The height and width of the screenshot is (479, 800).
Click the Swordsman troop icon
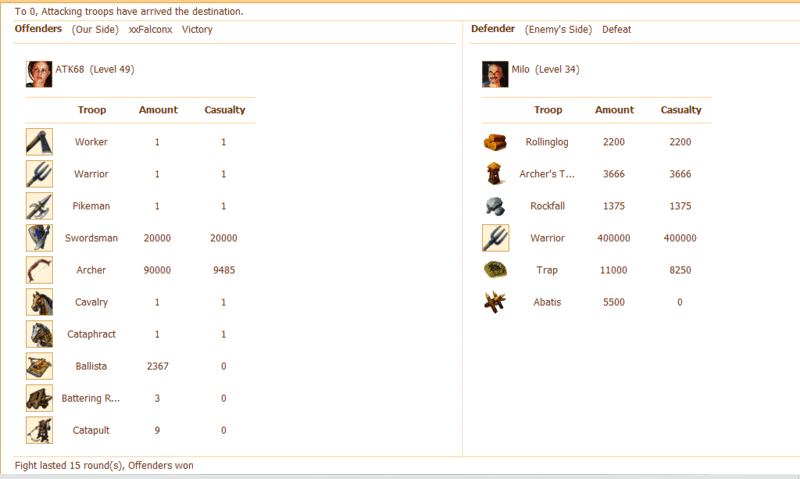tap(39, 238)
